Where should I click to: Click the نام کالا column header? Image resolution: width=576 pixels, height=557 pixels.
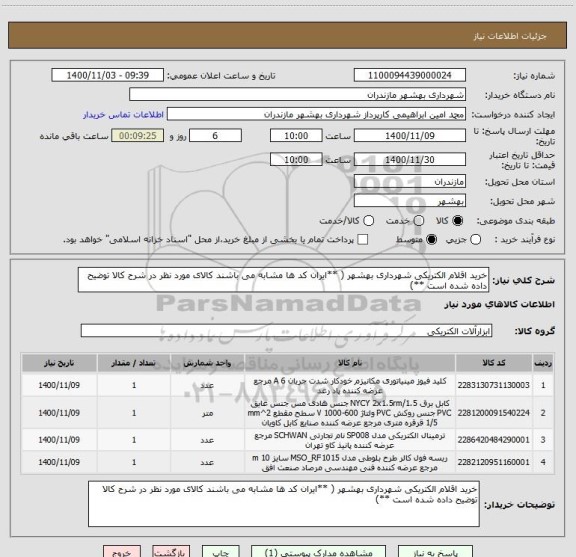pos(350,363)
